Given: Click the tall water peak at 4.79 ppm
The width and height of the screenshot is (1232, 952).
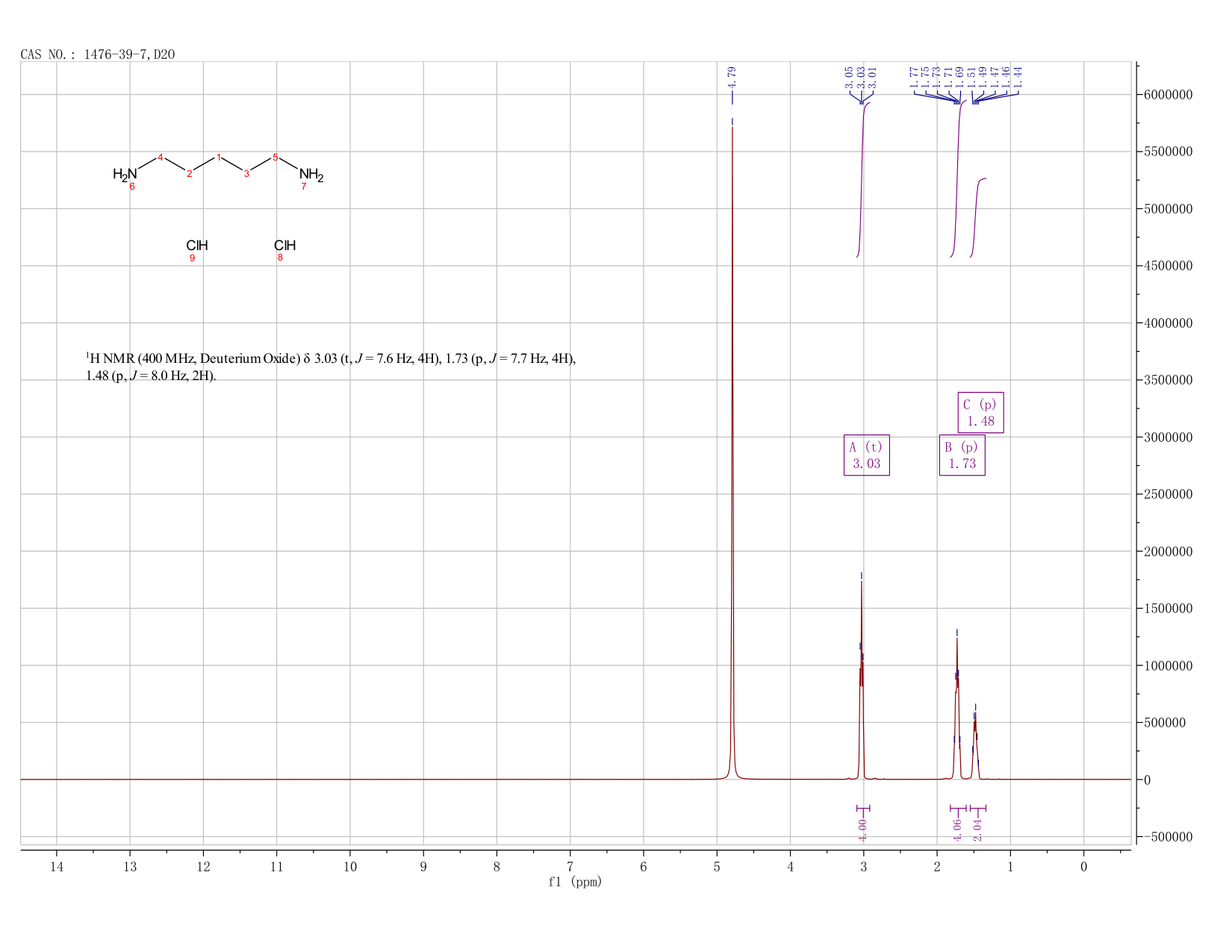Looking at the screenshot, I should point(732,448).
